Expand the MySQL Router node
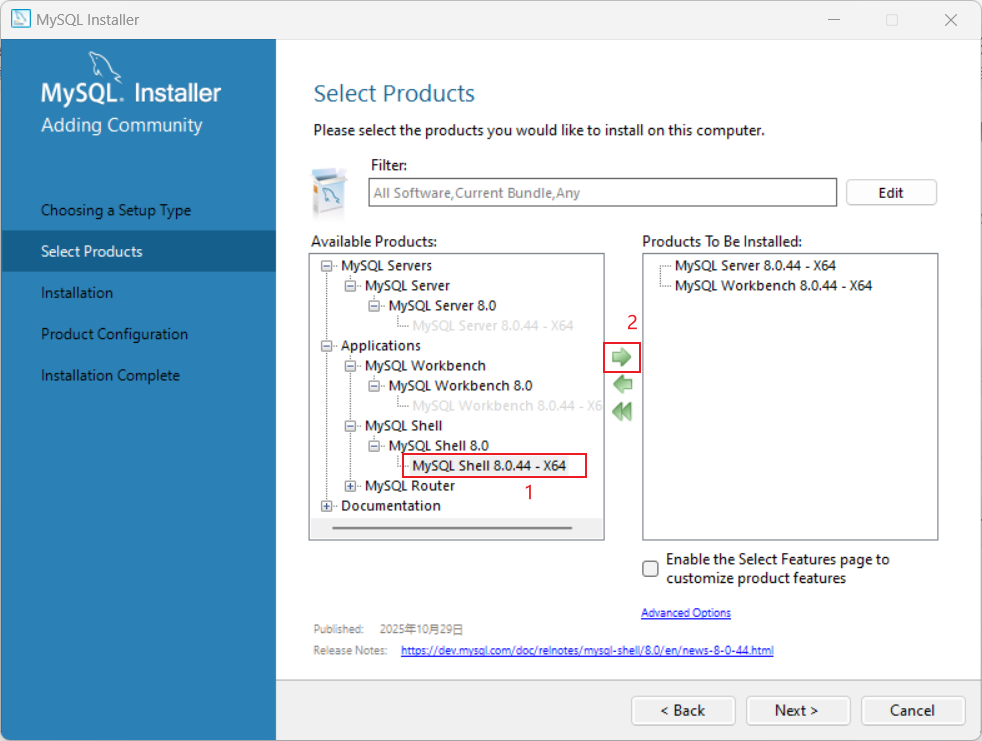Image resolution: width=982 pixels, height=741 pixels. click(x=350, y=486)
